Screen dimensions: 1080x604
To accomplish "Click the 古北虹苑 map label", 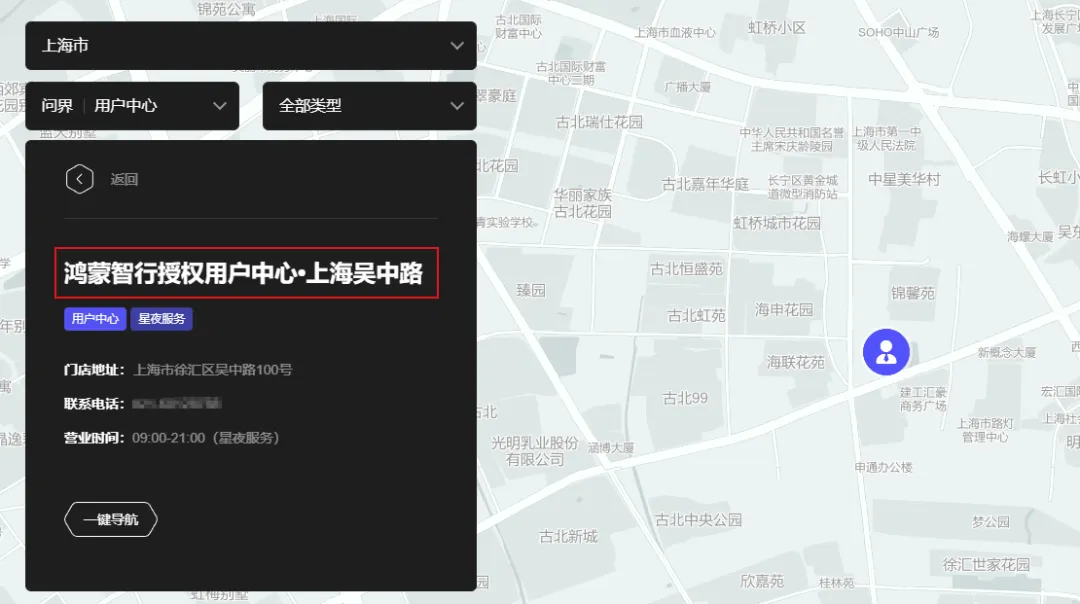I will (696, 315).
